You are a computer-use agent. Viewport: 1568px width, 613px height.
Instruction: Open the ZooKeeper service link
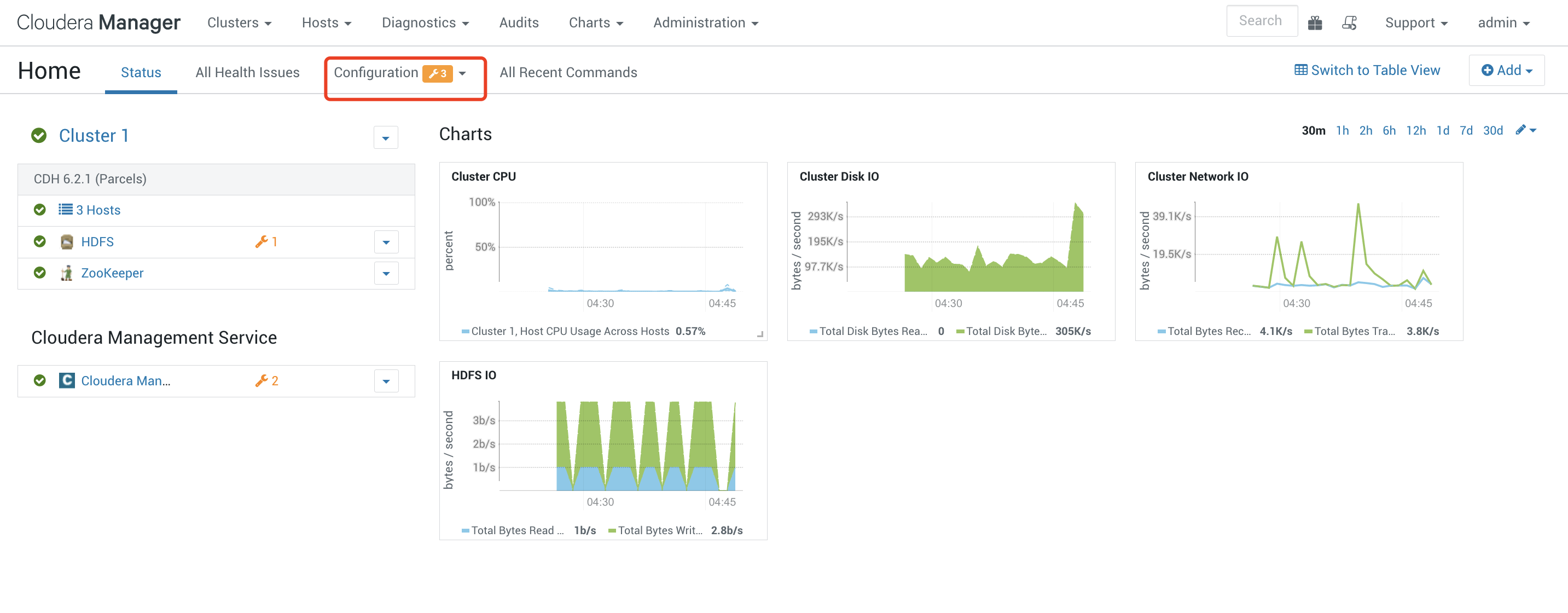tap(112, 273)
